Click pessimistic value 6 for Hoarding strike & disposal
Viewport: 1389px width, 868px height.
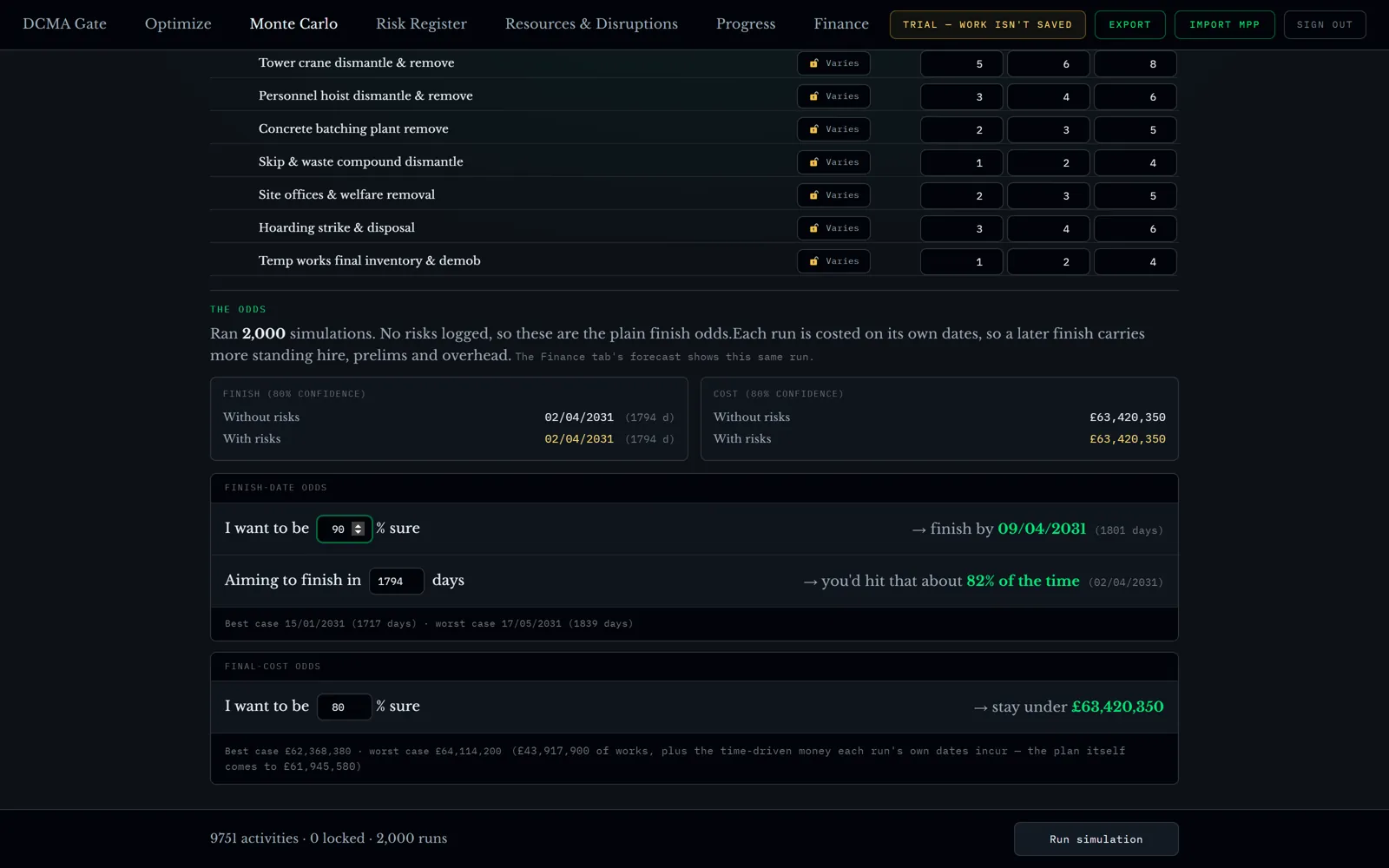pyautogui.click(x=1136, y=228)
